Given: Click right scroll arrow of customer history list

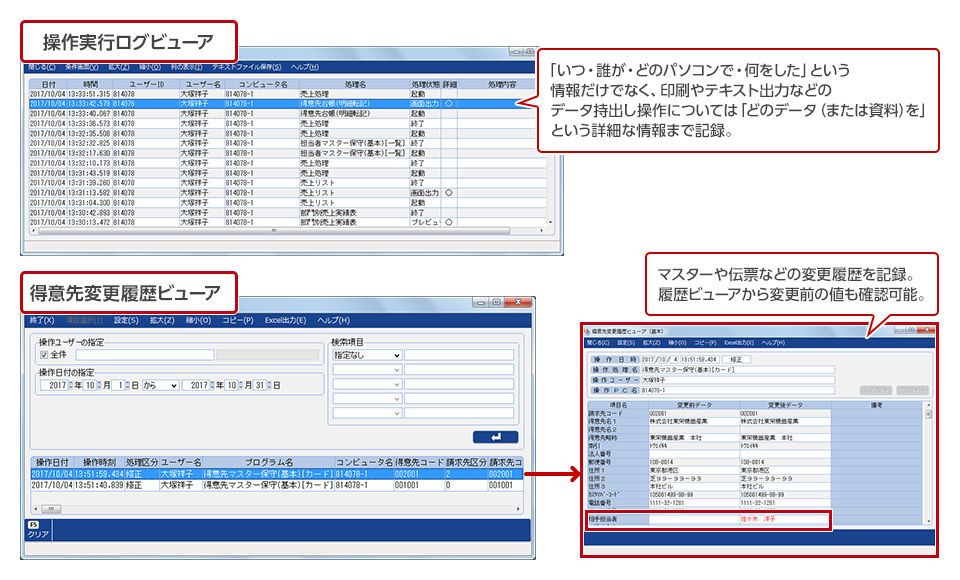Looking at the screenshot, I should (518, 508).
